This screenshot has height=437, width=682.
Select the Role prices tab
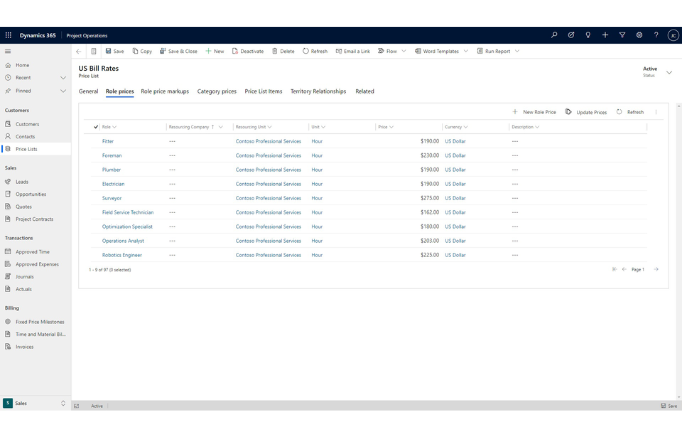tap(120, 91)
